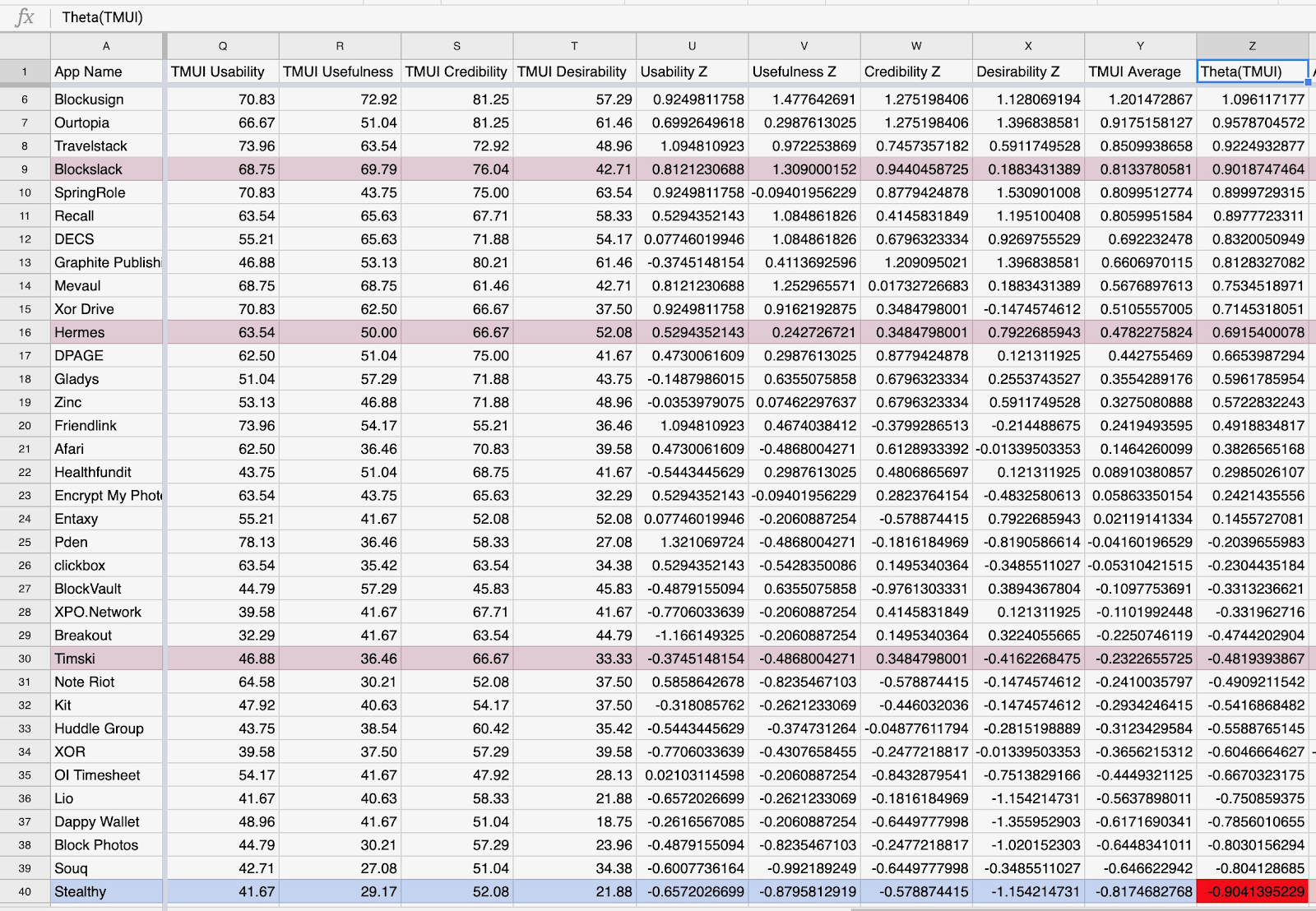1316x911 pixels.
Task: Click the "App Name" header cell
Action: [106, 72]
